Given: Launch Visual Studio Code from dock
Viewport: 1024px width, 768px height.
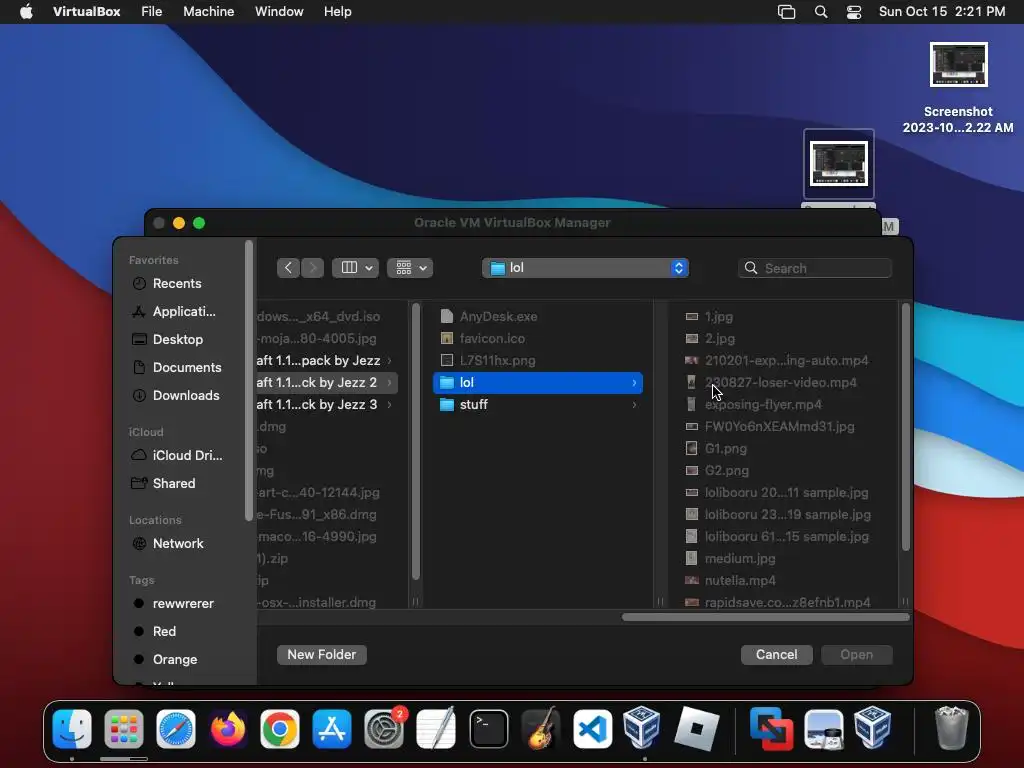Looking at the screenshot, I should tap(592, 729).
